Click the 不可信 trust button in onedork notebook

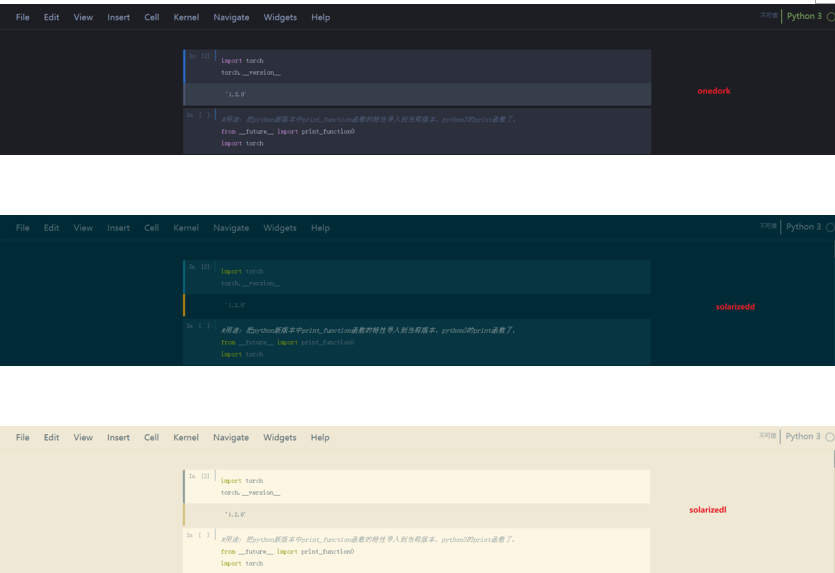pyautogui.click(x=768, y=15)
